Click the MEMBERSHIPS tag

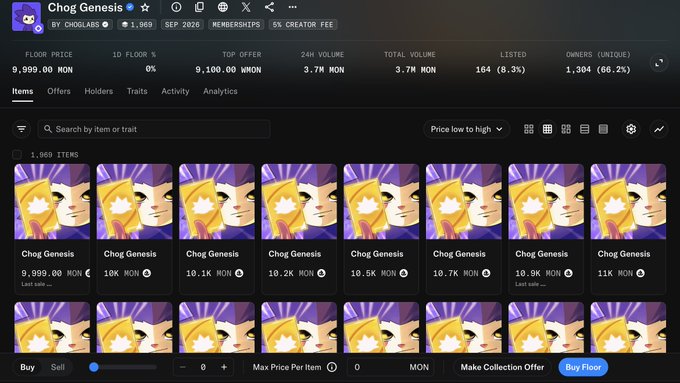(236, 25)
